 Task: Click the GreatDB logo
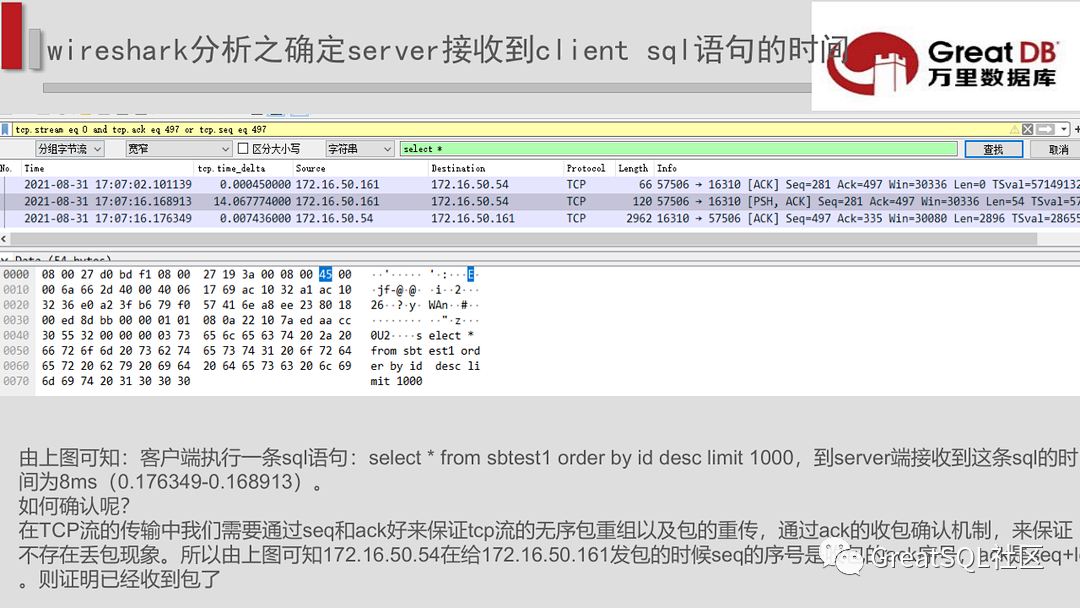[x=942, y=62]
